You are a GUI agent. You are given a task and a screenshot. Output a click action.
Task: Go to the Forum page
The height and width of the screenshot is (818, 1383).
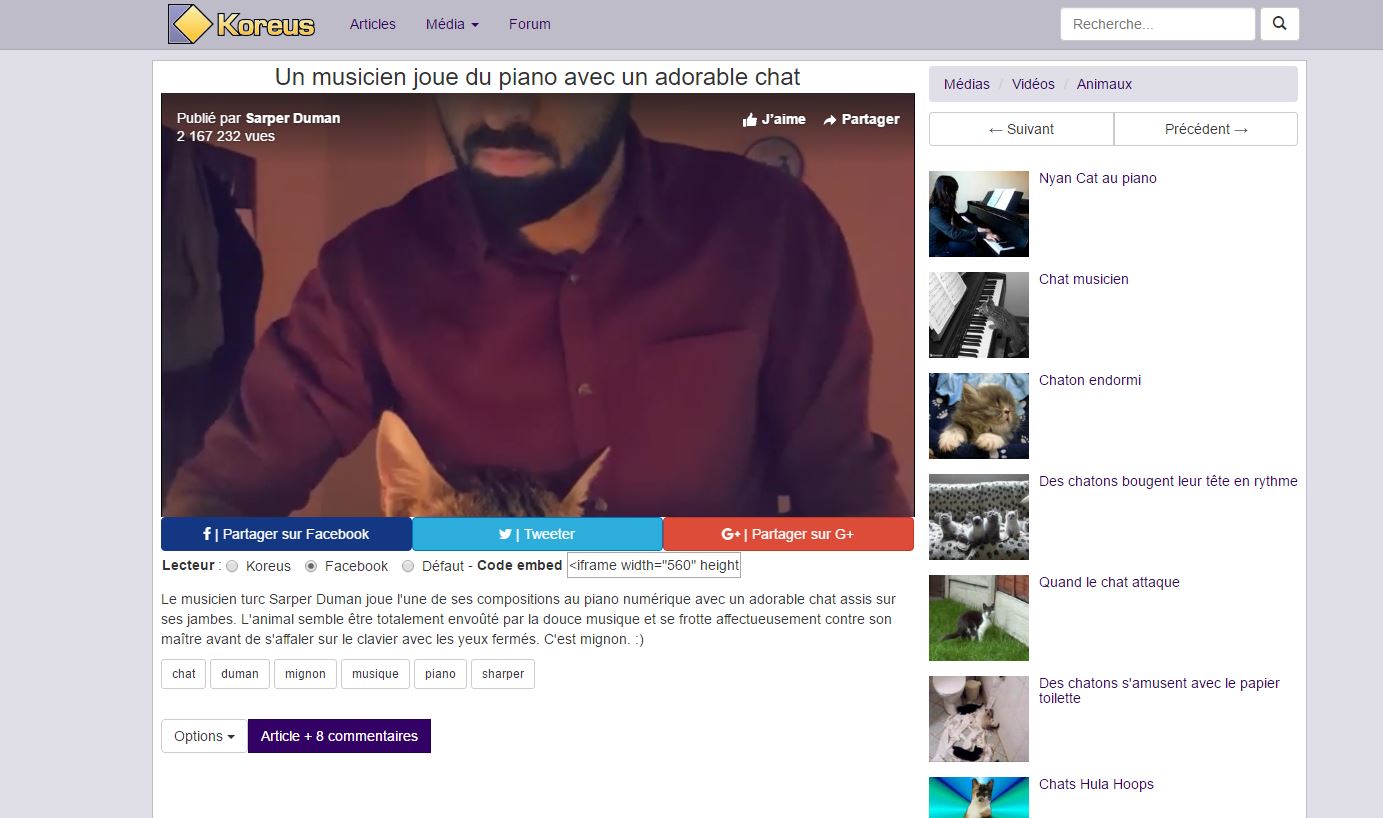coord(529,24)
